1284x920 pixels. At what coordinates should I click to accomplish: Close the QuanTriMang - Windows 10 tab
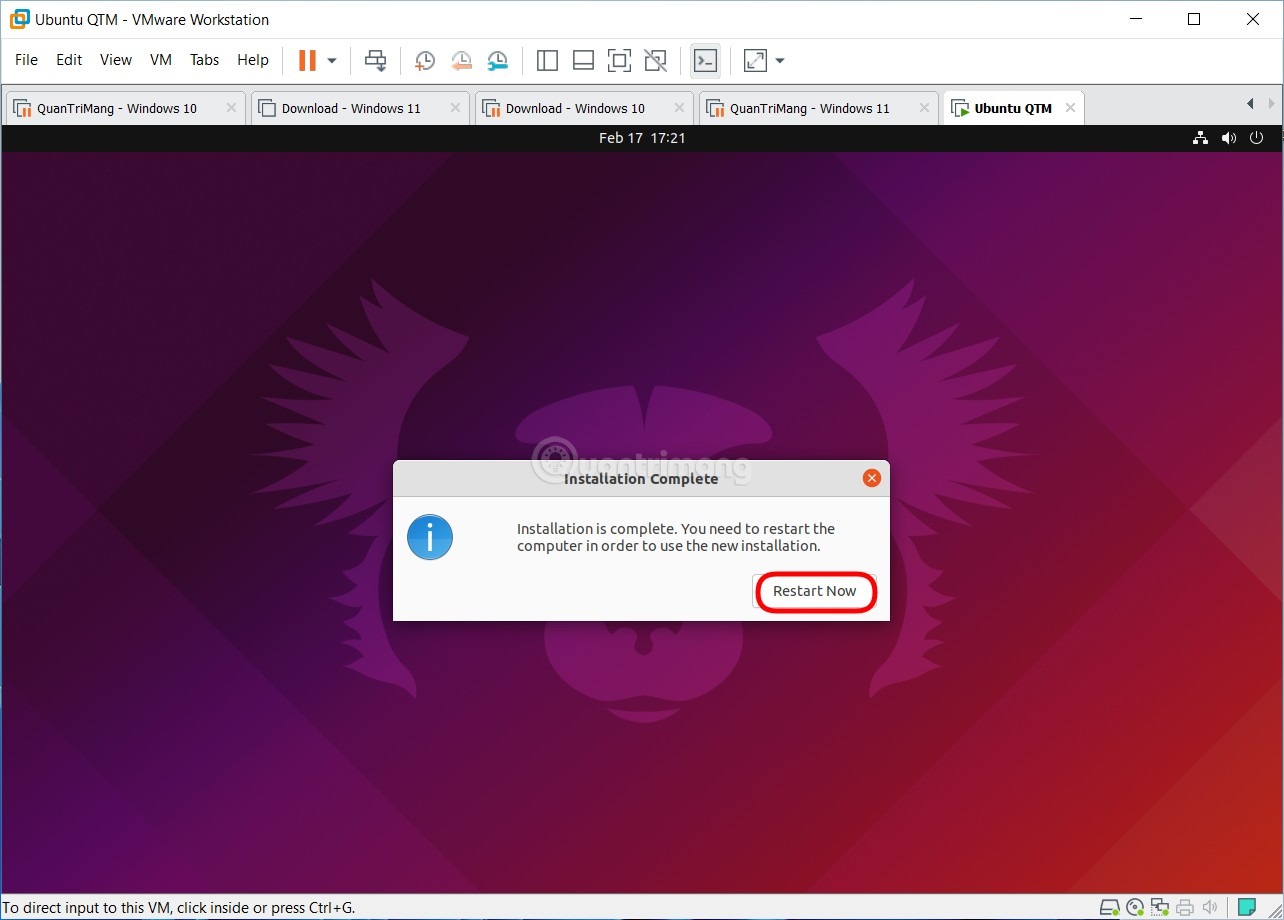coord(232,108)
